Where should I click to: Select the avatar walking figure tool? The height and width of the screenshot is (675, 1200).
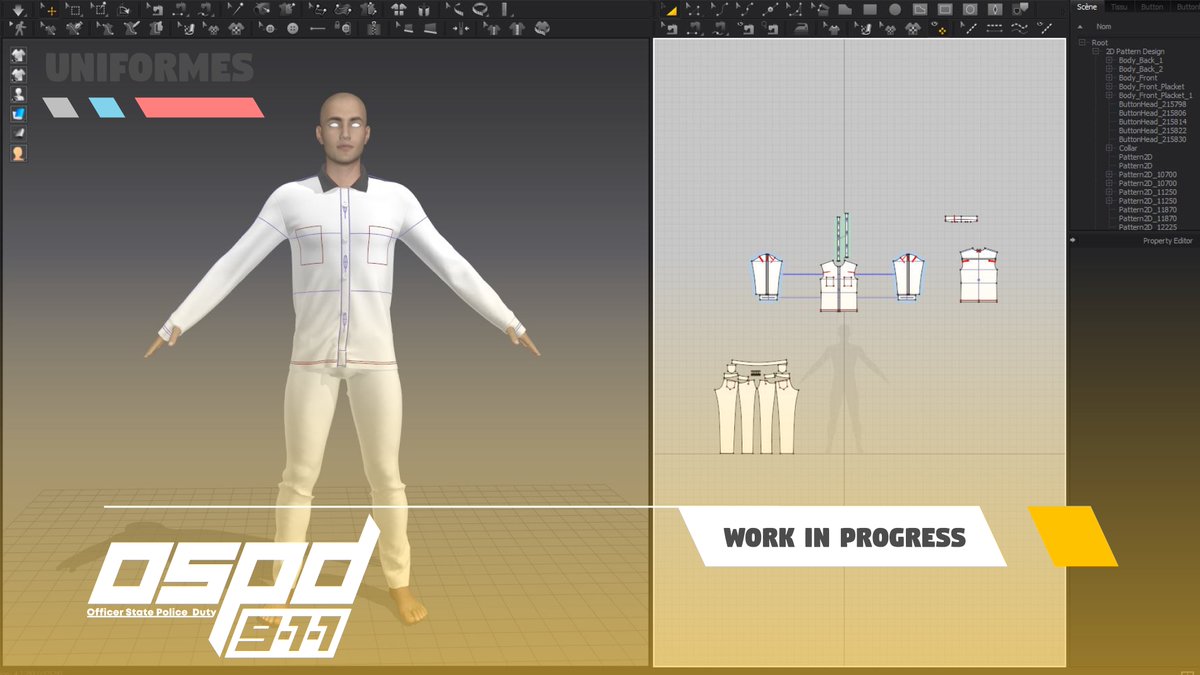pos(20,28)
